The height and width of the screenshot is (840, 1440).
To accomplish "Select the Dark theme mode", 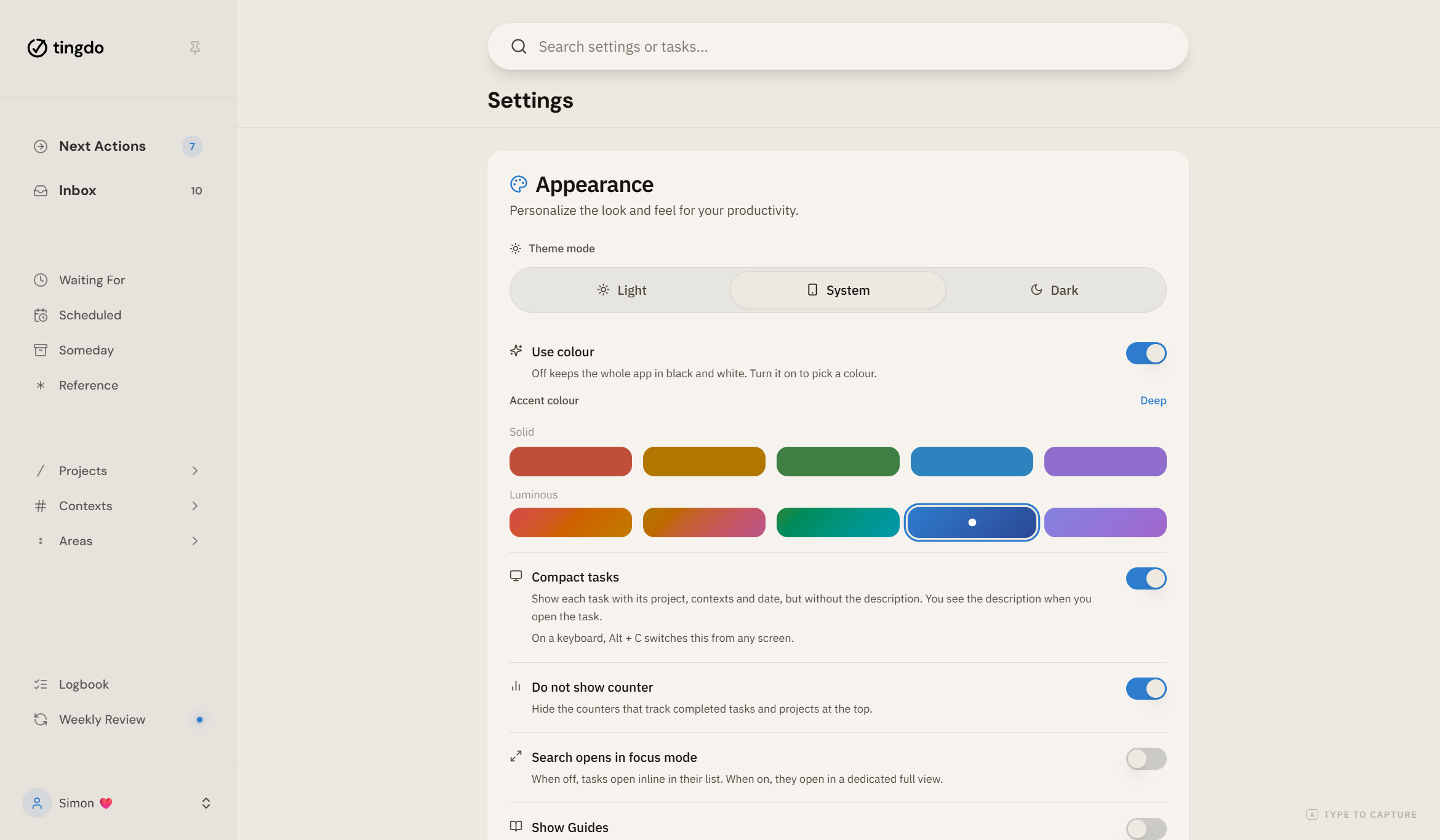I will tap(1054, 290).
